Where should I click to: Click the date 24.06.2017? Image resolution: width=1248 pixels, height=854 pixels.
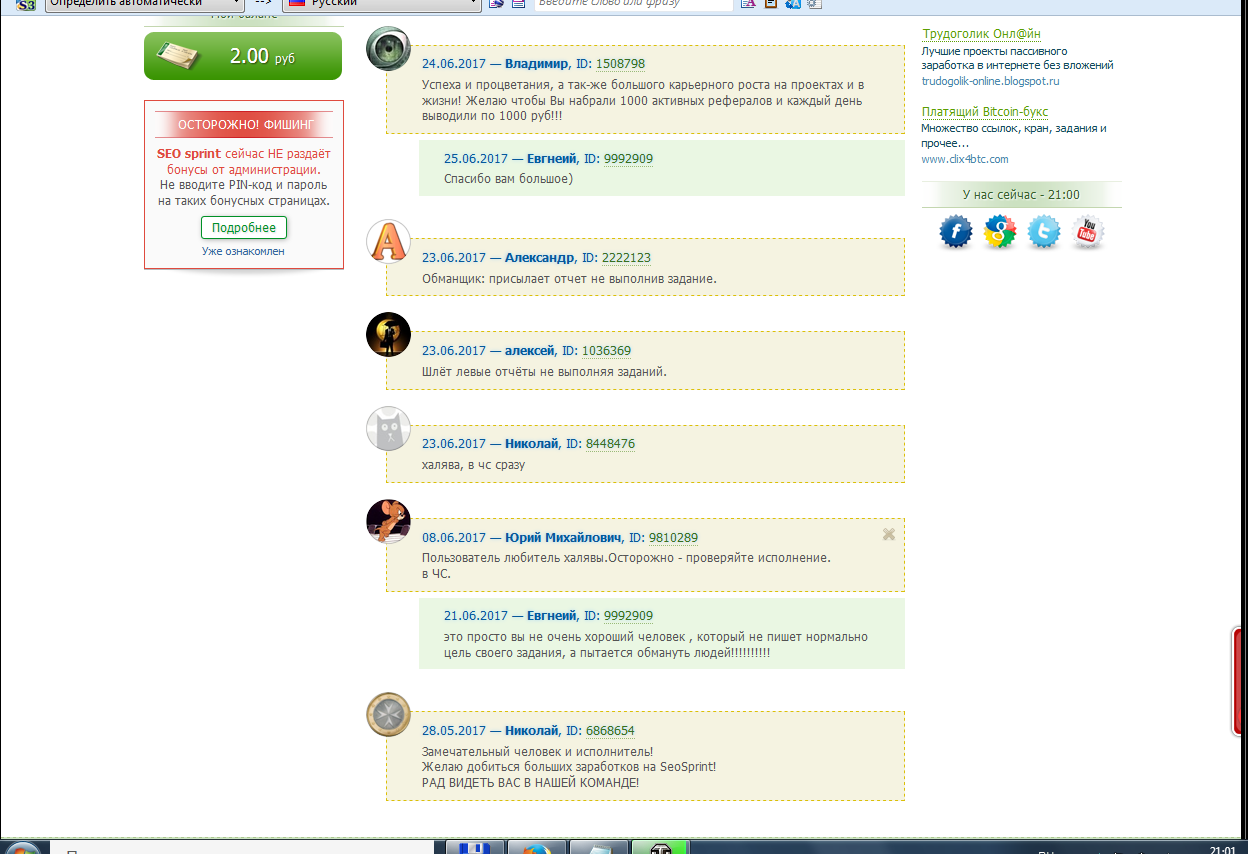[454, 64]
